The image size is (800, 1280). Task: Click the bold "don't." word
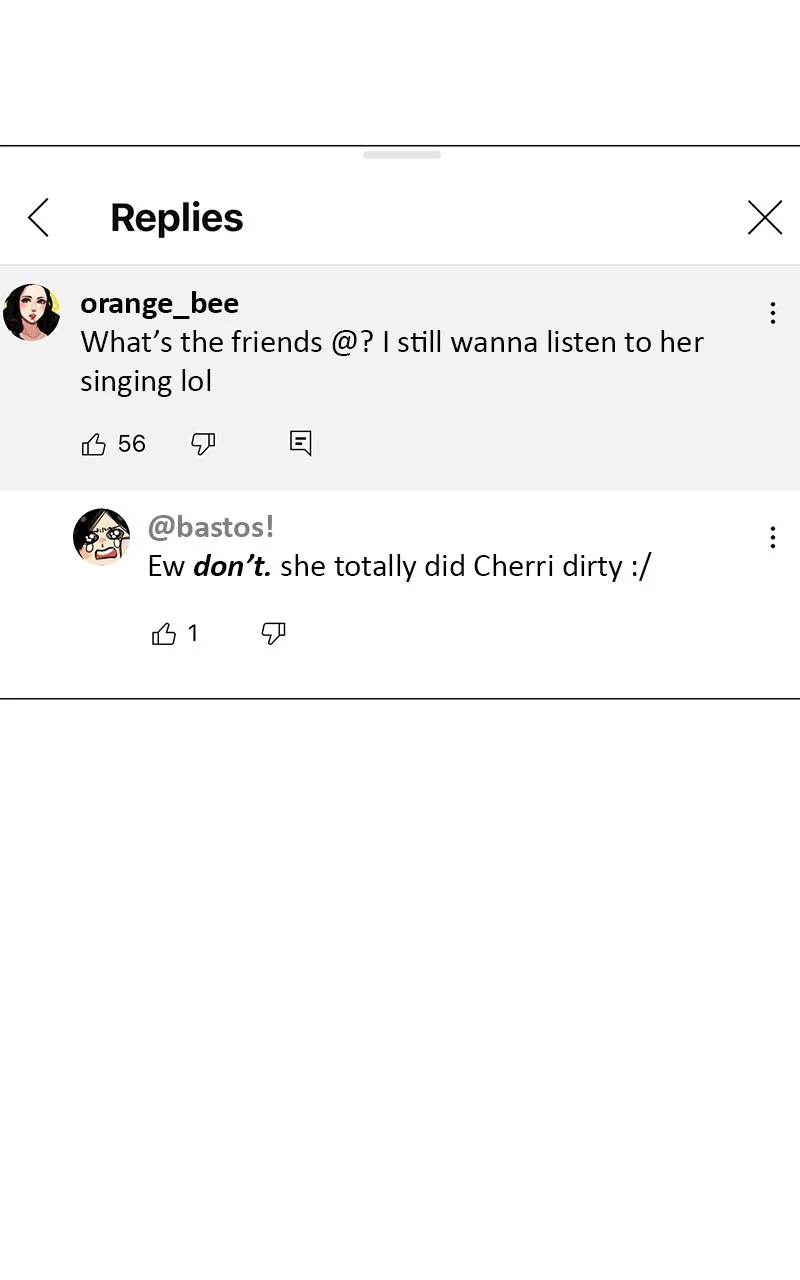coord(232,567)
